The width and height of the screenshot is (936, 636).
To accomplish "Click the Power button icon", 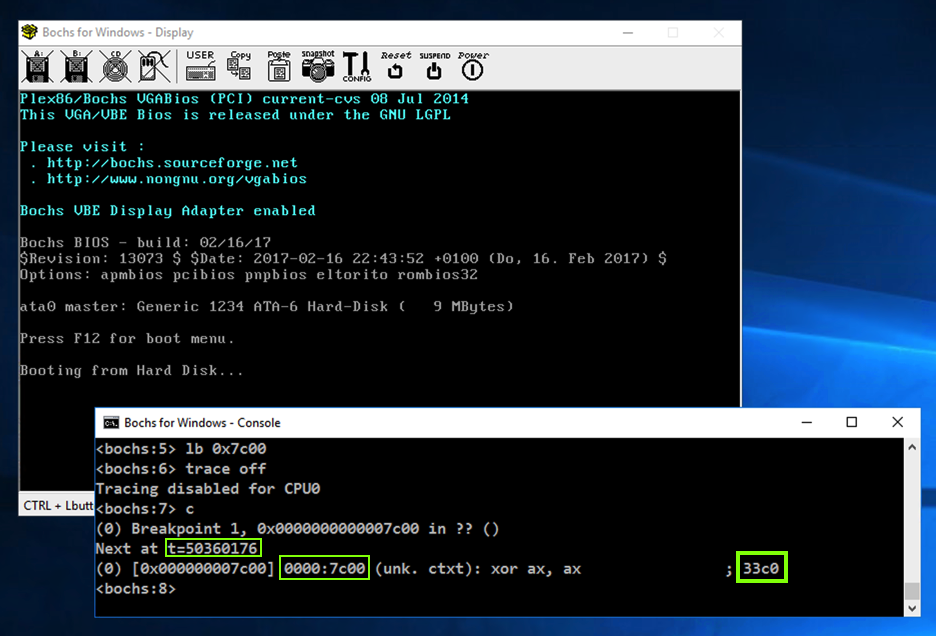I will pos(473,66).
